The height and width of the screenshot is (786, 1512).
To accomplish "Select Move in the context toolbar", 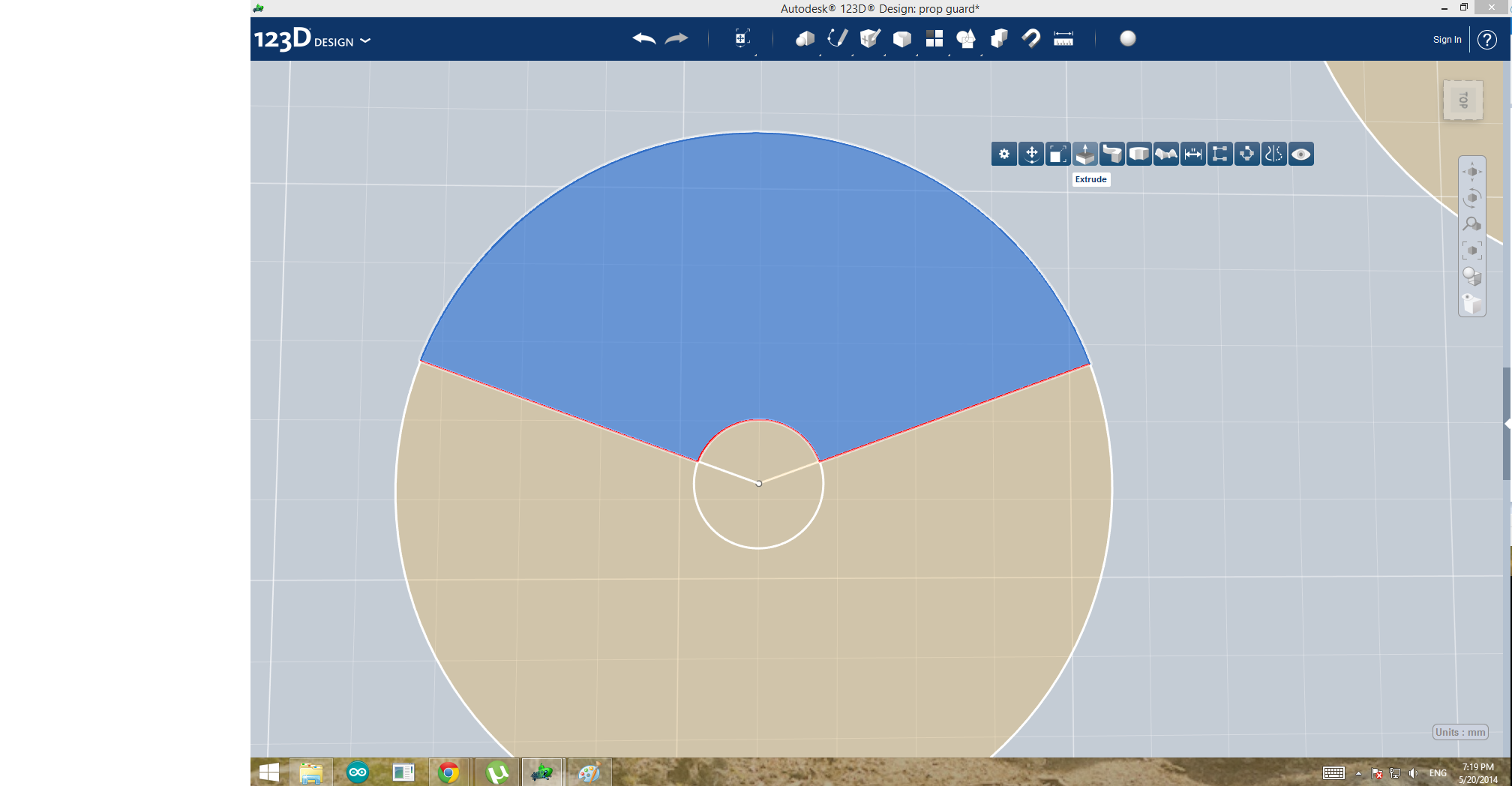I will click(x=1031, y=154).
